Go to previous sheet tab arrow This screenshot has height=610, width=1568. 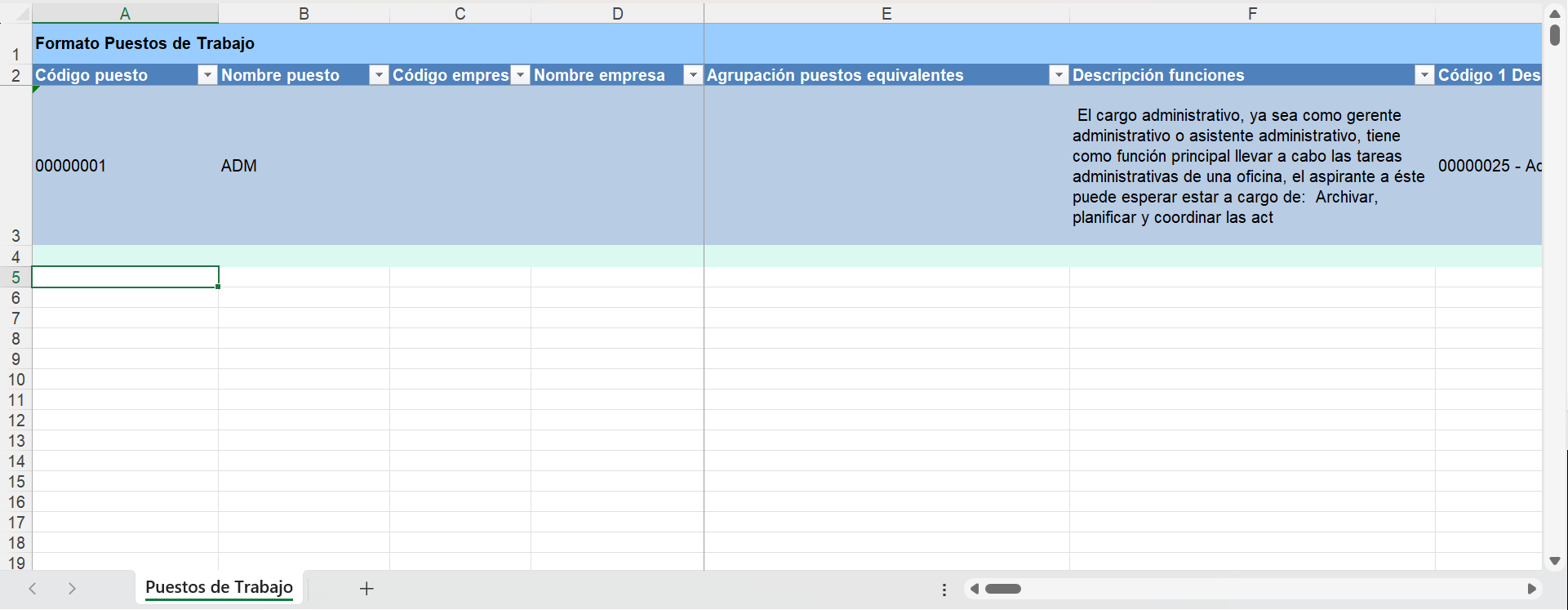pos(33,588)
